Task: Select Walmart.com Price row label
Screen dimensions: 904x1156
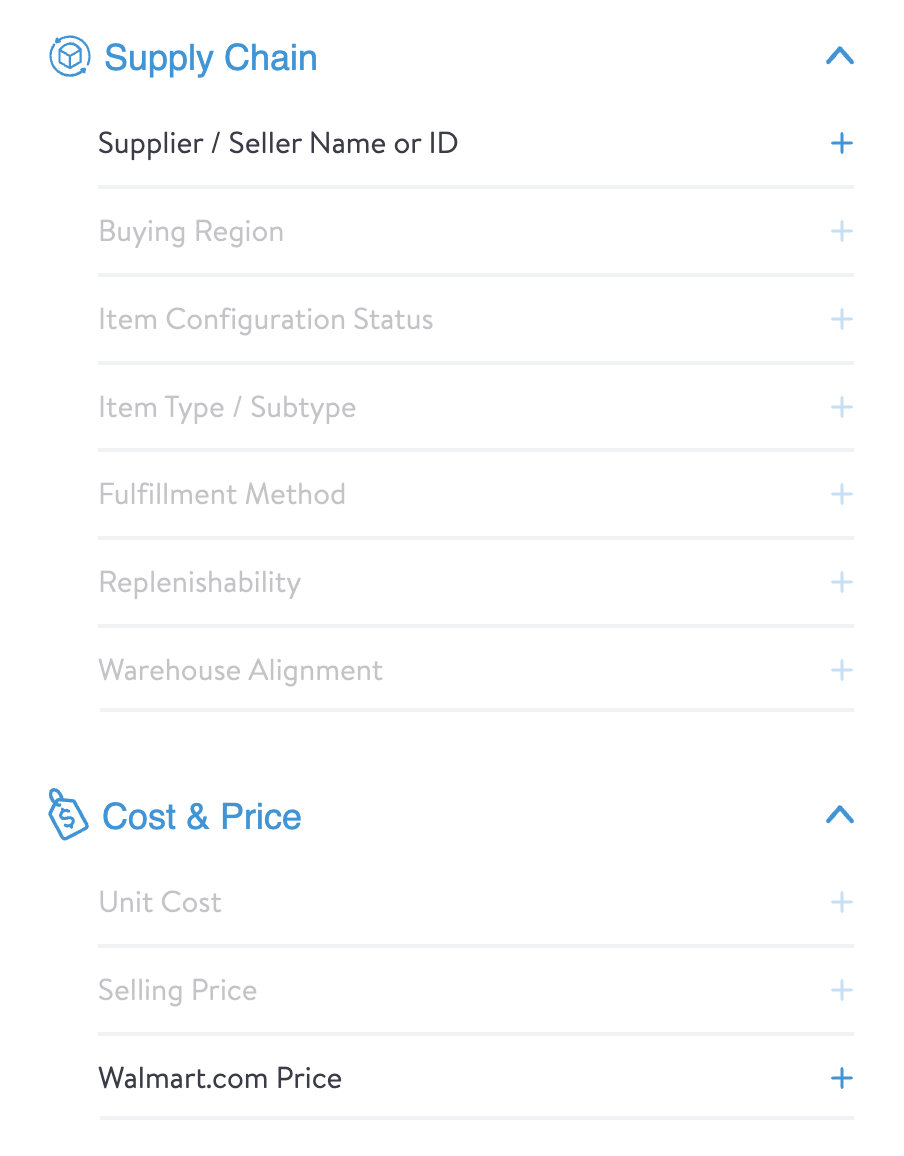Action: (220, 1079)
